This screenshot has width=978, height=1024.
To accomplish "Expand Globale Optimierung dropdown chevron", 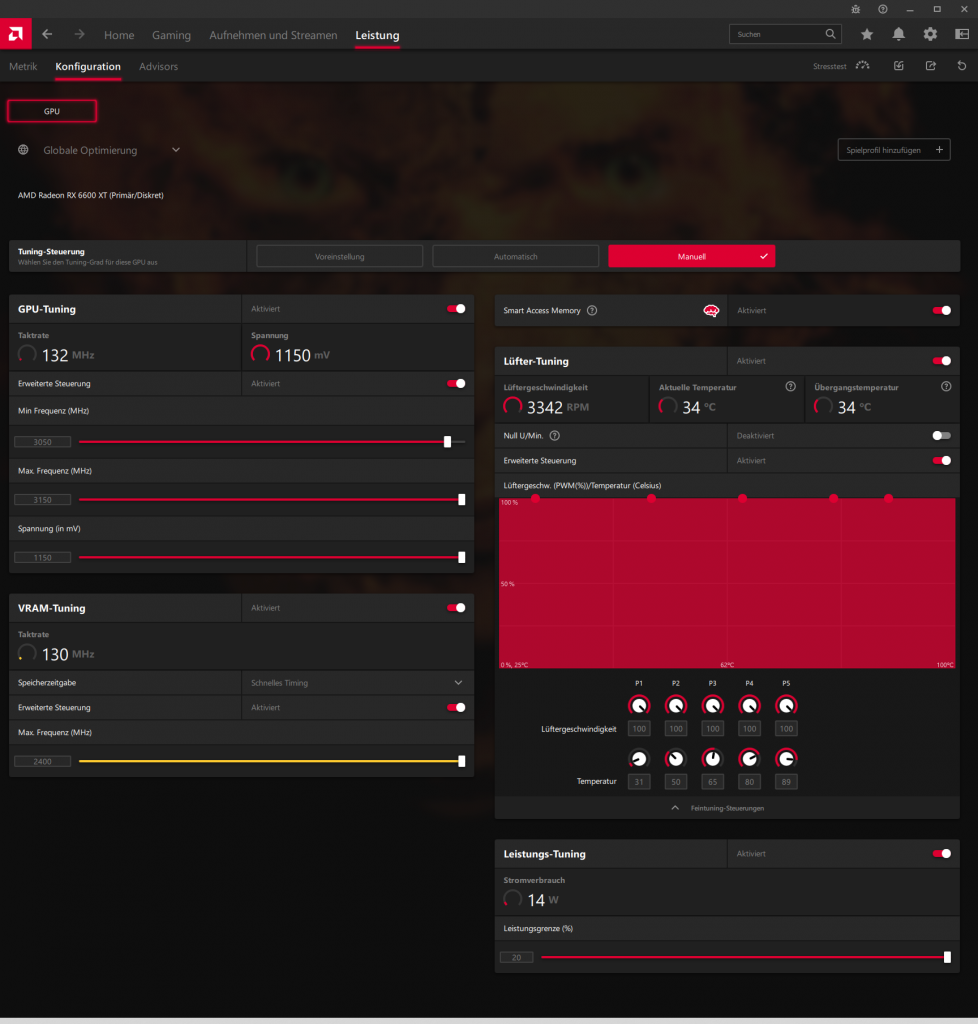I will pyautogui.click(x=176, y=150).
